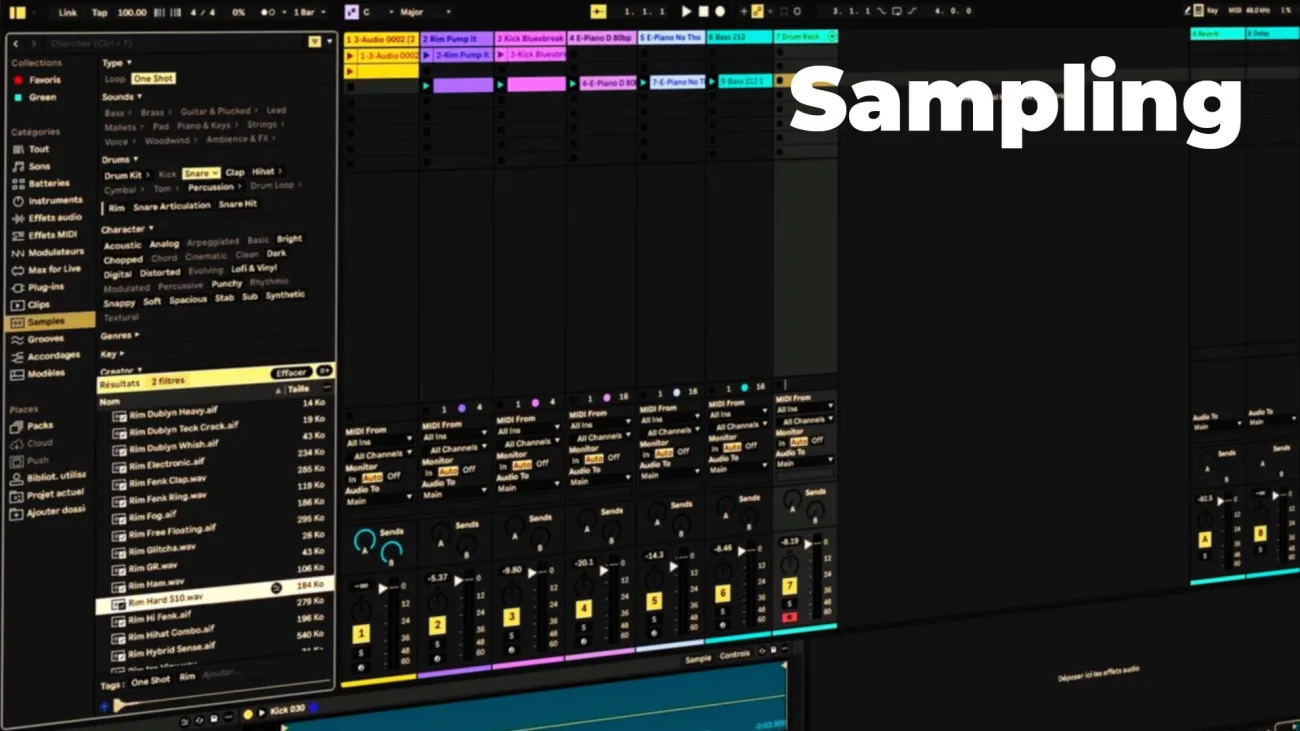This screenshot has height=731, width=1300.
Task: Click the Tap tempo button
Action: [x=99, y=12]
